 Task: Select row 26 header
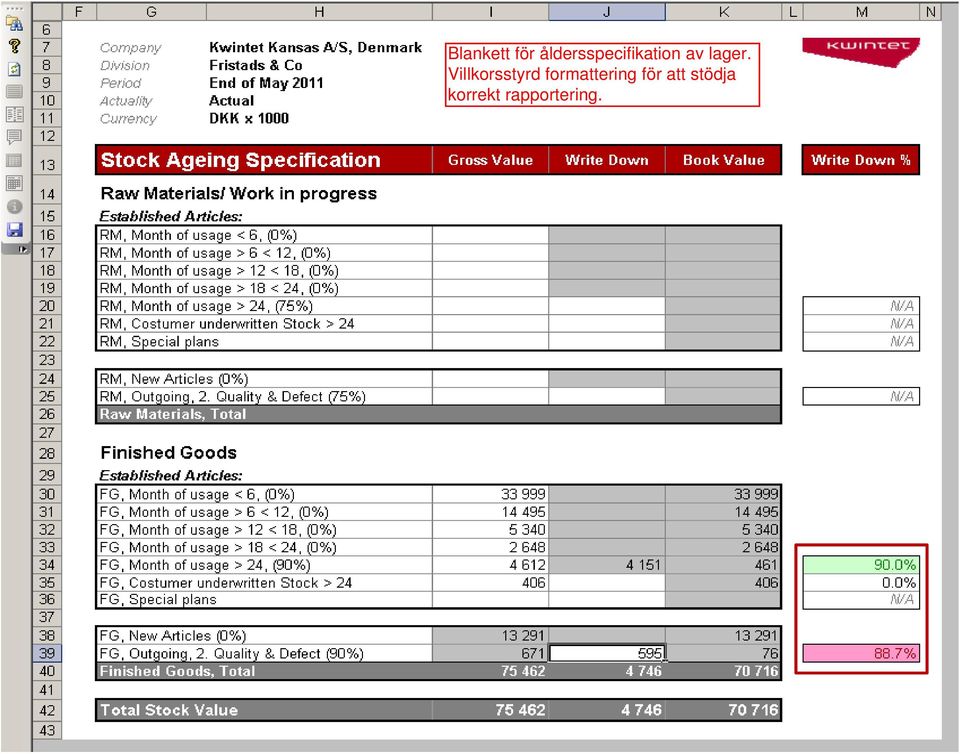[x=47, y=414]
